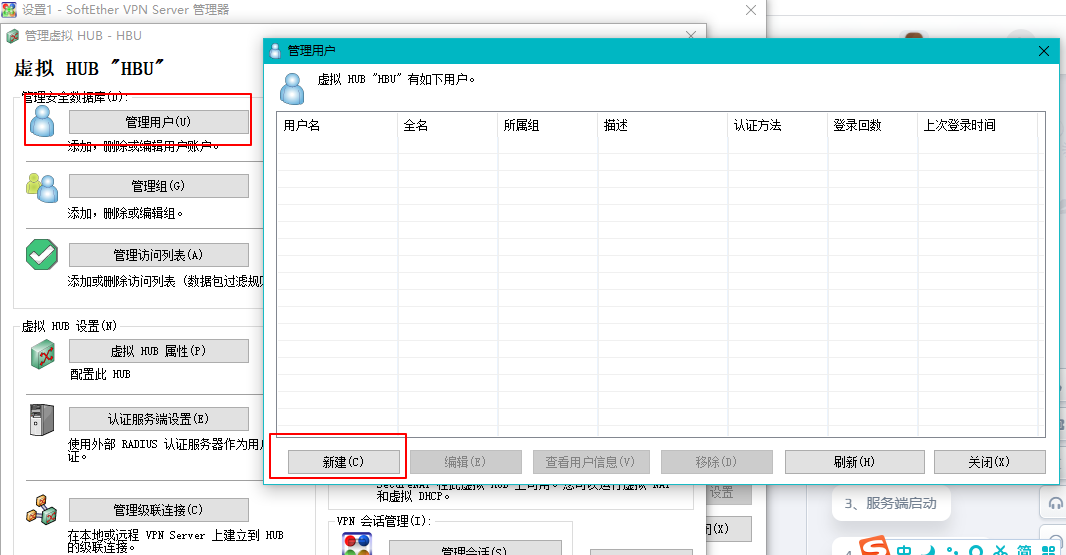
Task: Click the 管理用户 title bar user icon
Action: tap(275, 50)
